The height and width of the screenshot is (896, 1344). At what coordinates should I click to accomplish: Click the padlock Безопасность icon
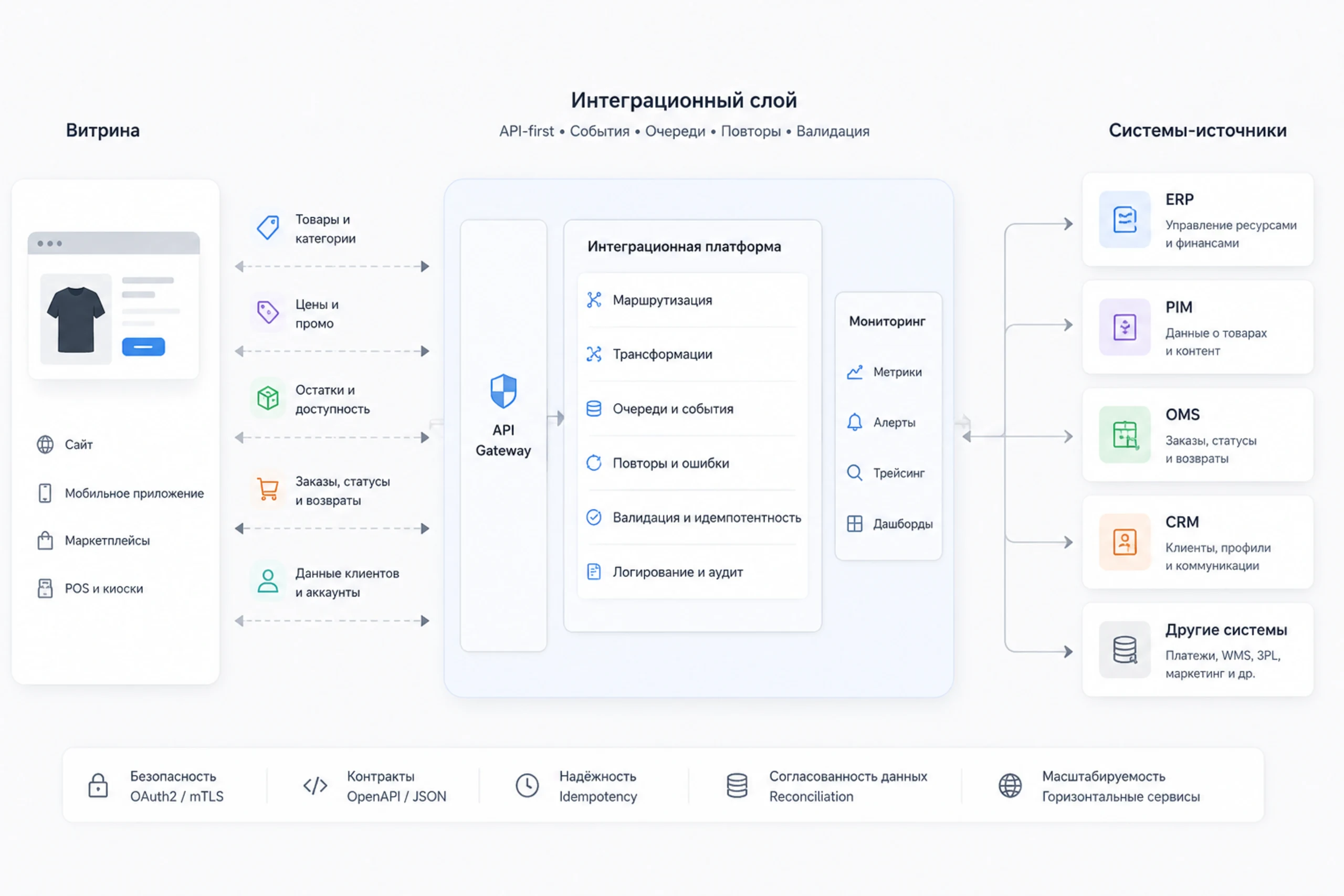pos(98,786)
